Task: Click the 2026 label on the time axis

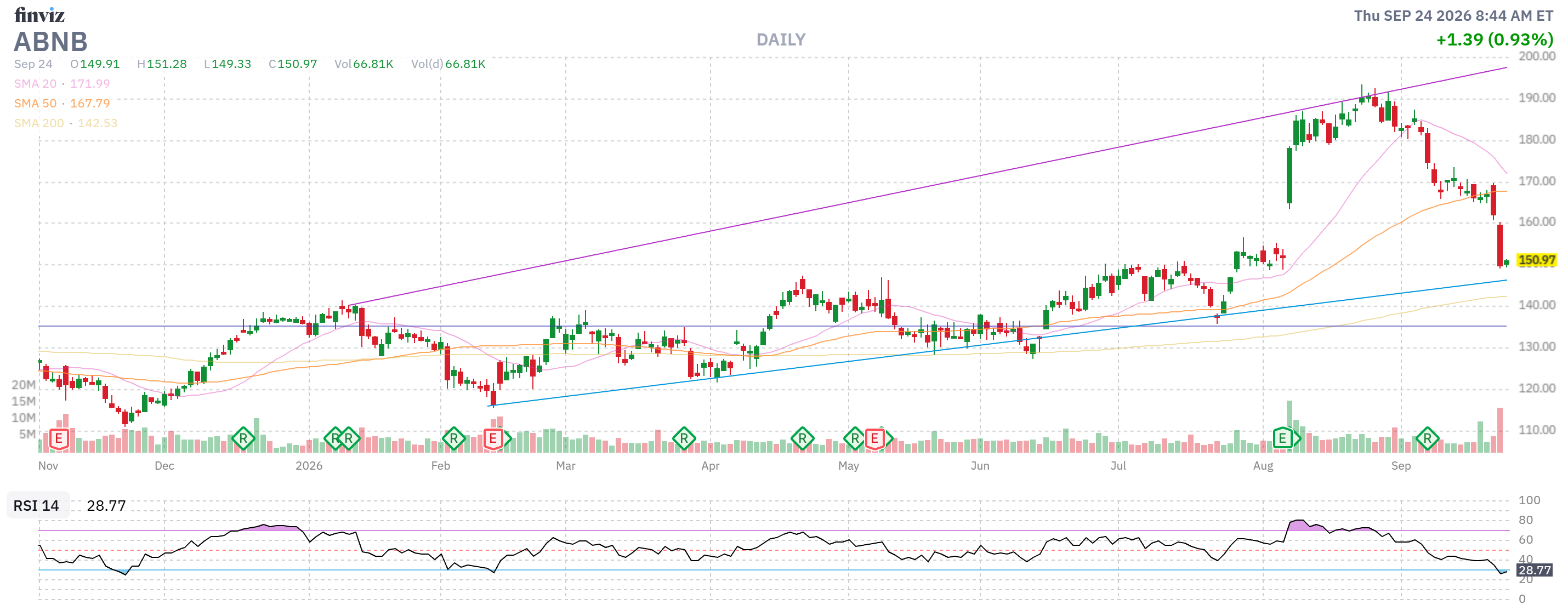Action: [309, 466]
